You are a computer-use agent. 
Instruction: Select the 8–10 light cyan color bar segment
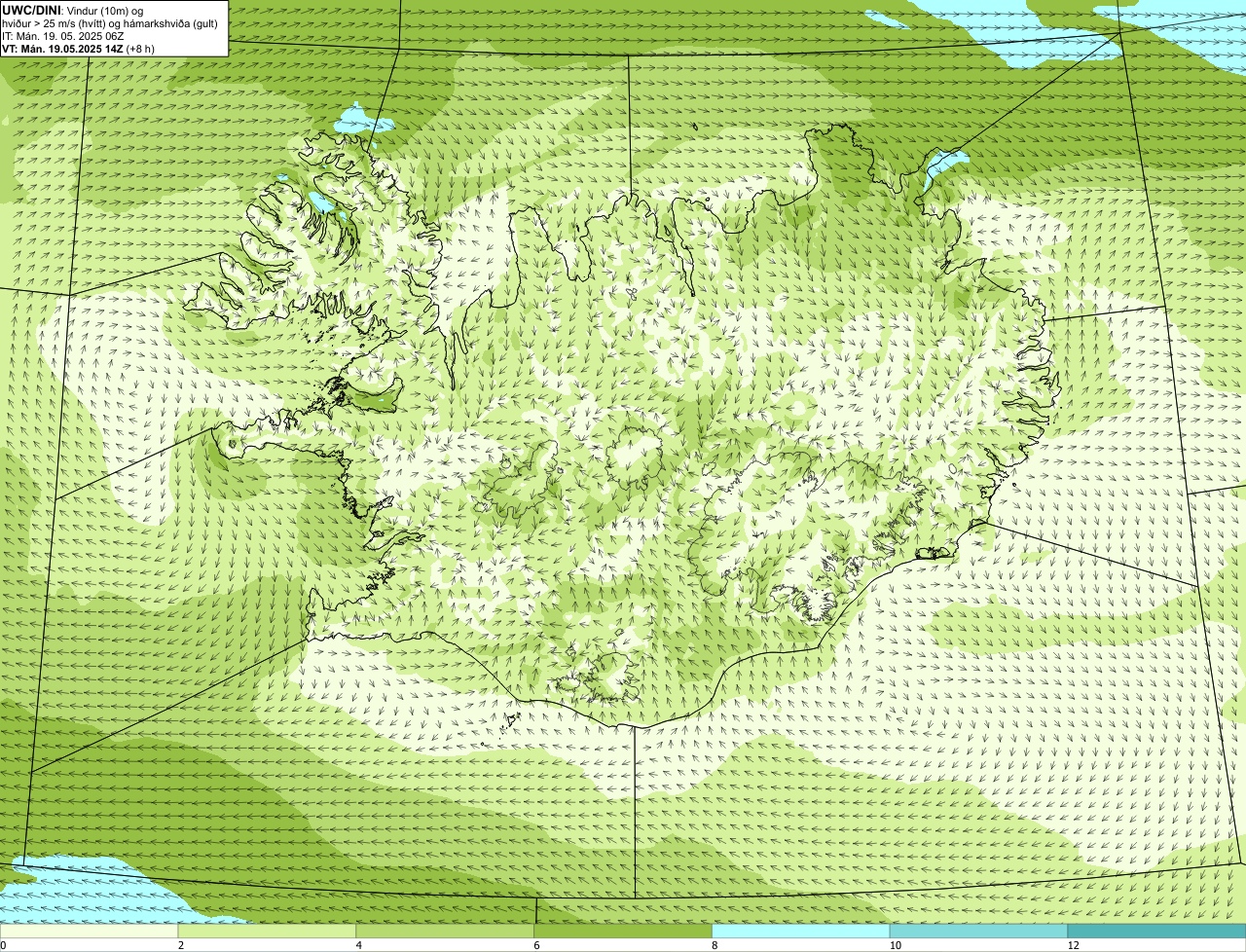tap(801, 932)
